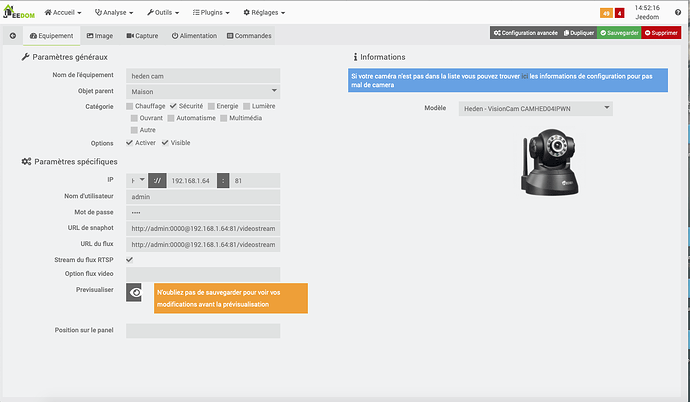Click the Nom d'utilisateur field
The width and height of the screenshot is (690, 402).
point(203,197)
